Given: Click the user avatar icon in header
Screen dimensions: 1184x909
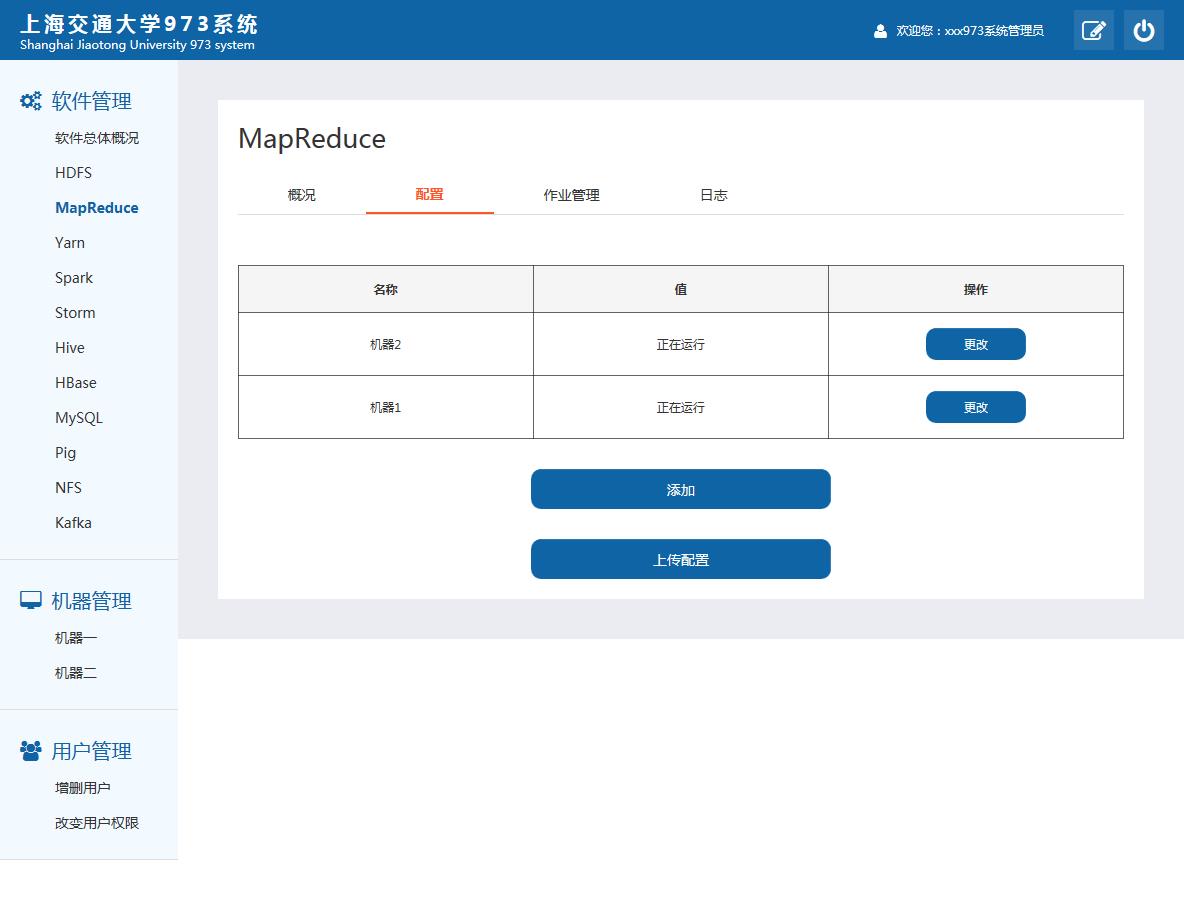Looking at the screenshot, I should point(880,31).
